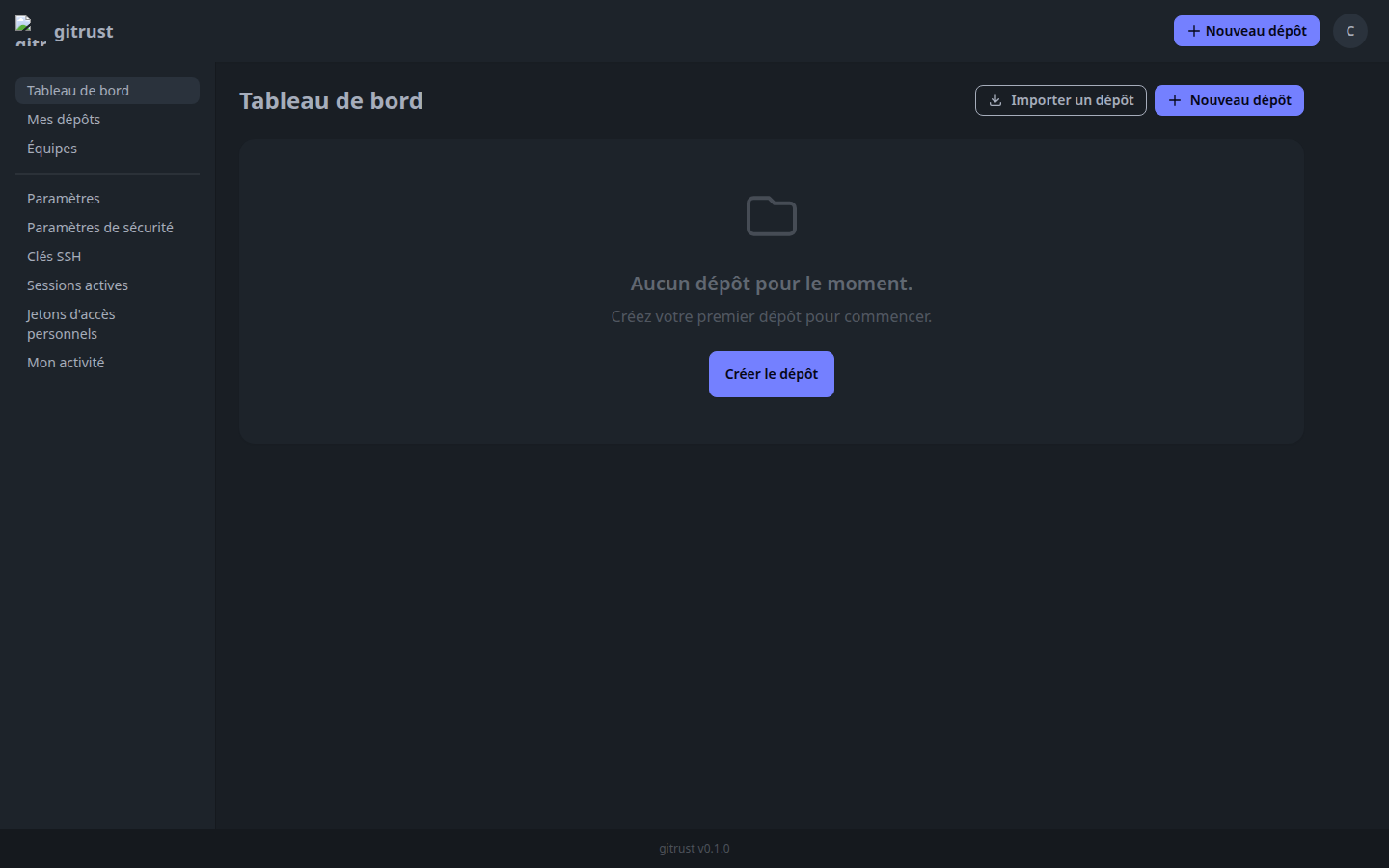This screenshot has width=1389, height=868.
Task: Click the download icon on Importer un dépôt
Action: pyautogui.click(x=995, y=100)
